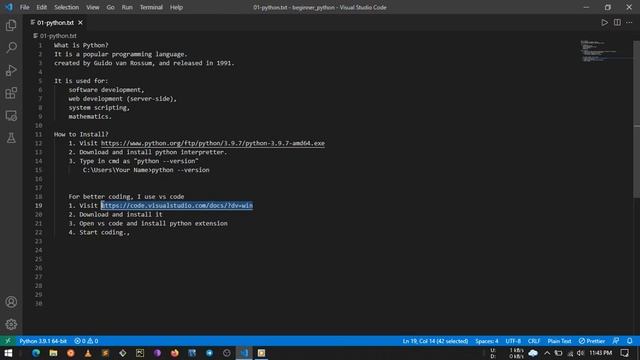
Task: Click the OneDrive cloud tray icon
Action: [x=533, y=353]
